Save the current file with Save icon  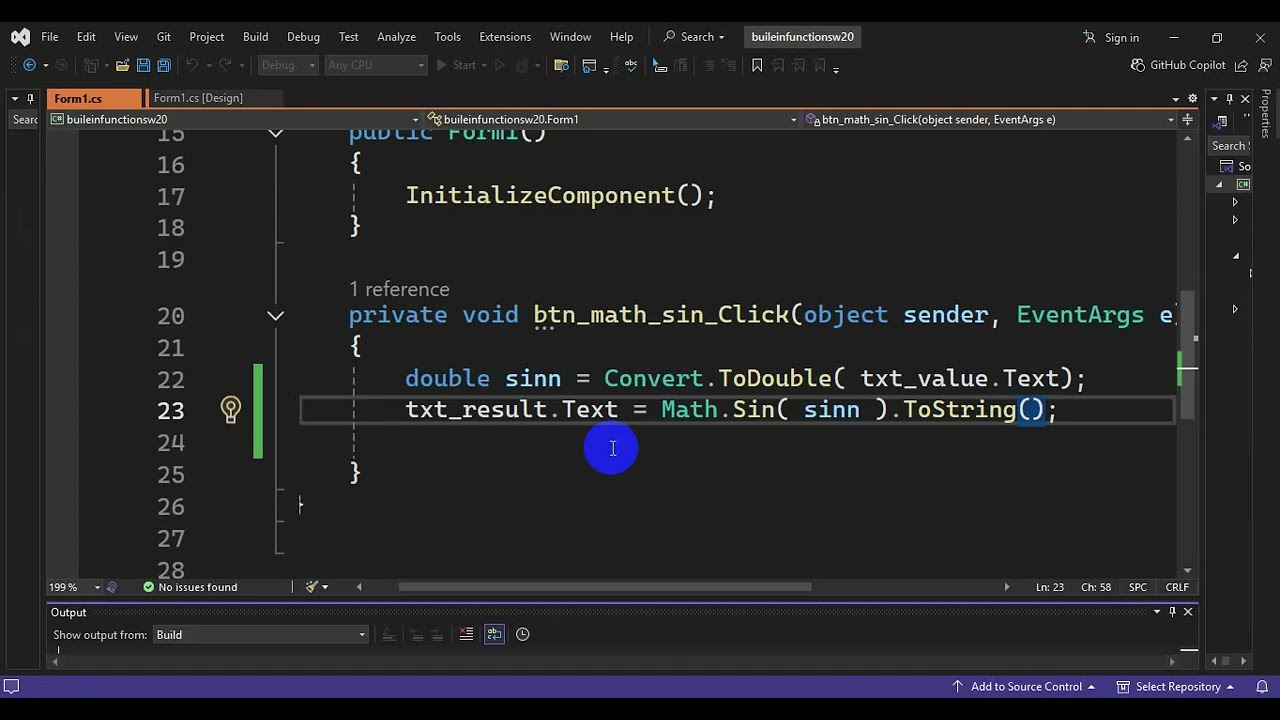[143, 65]
